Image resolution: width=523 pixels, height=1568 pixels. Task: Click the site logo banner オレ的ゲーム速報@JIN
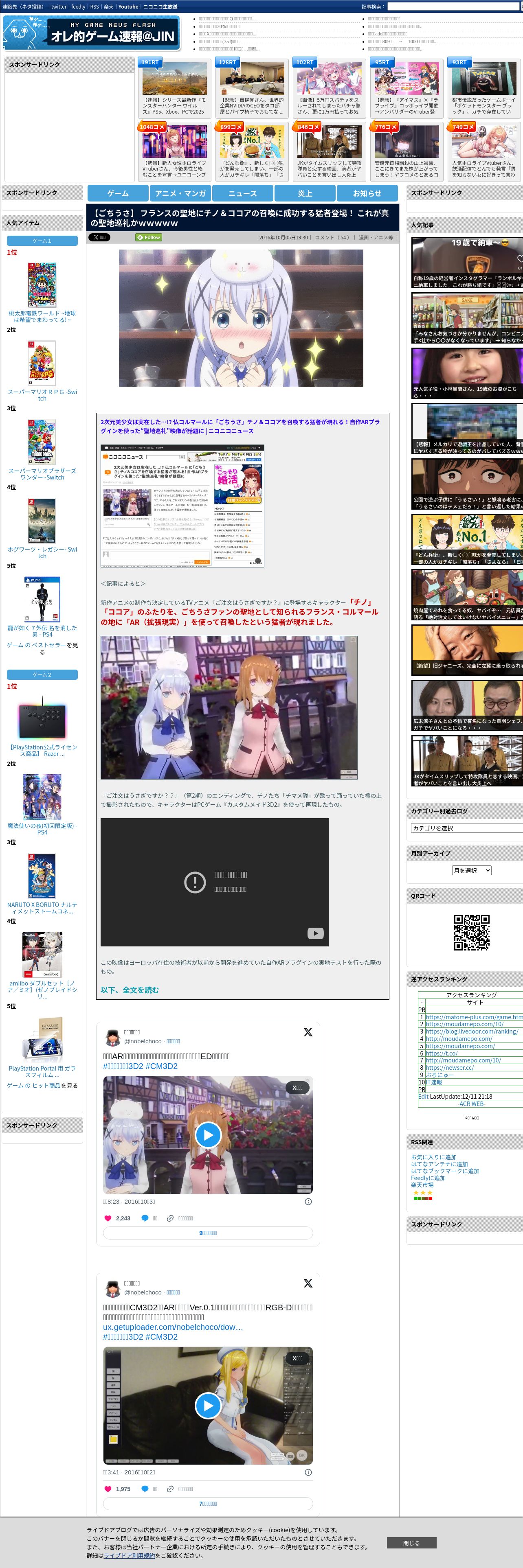(x=91, y=33)
